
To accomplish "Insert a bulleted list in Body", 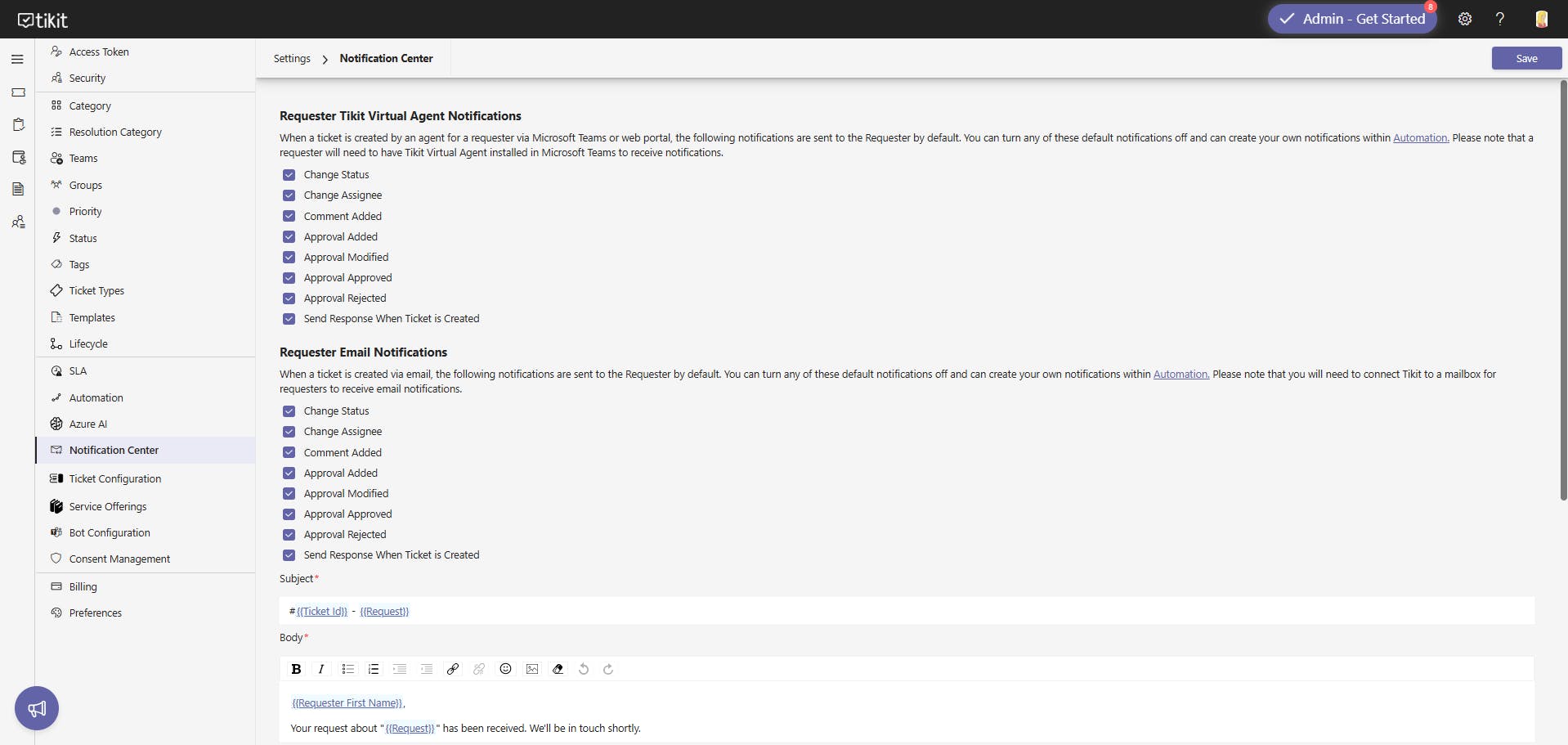I will pyautogui.click(x=347, y=669).
